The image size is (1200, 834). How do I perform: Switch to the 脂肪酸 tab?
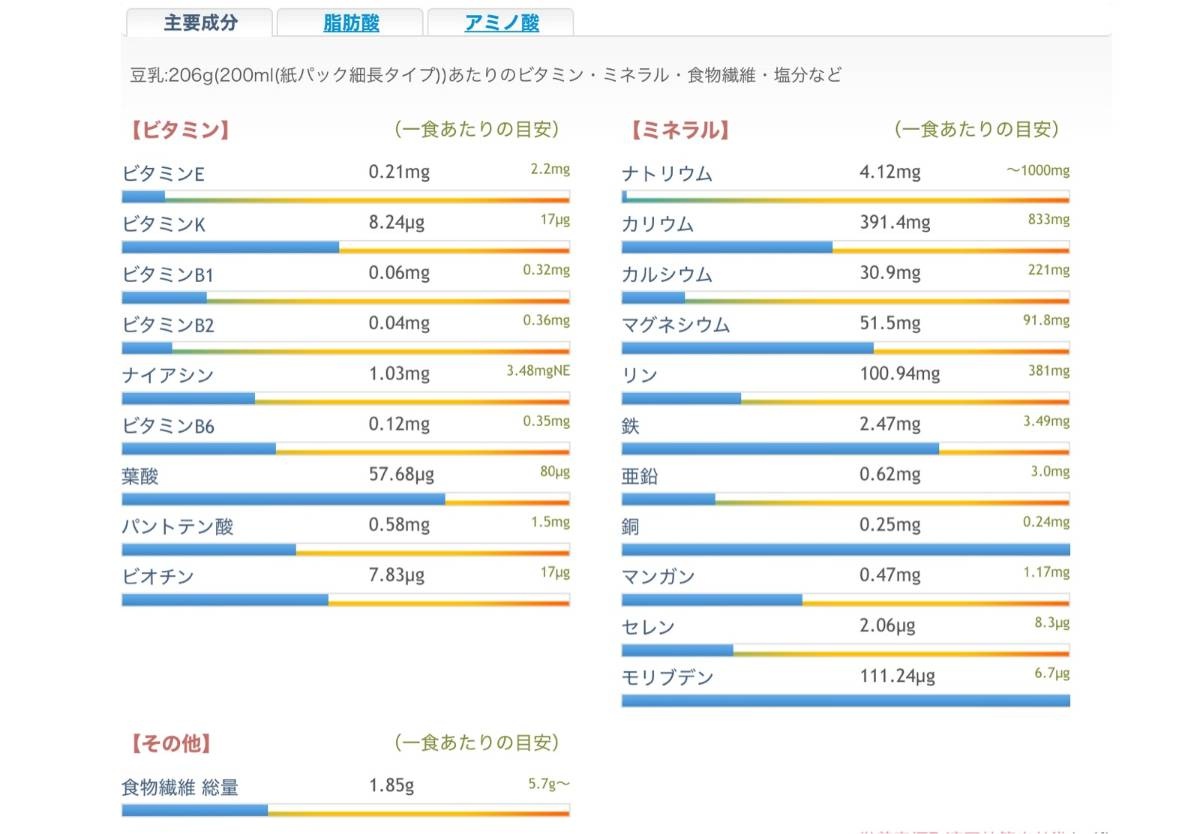[352, 23]
